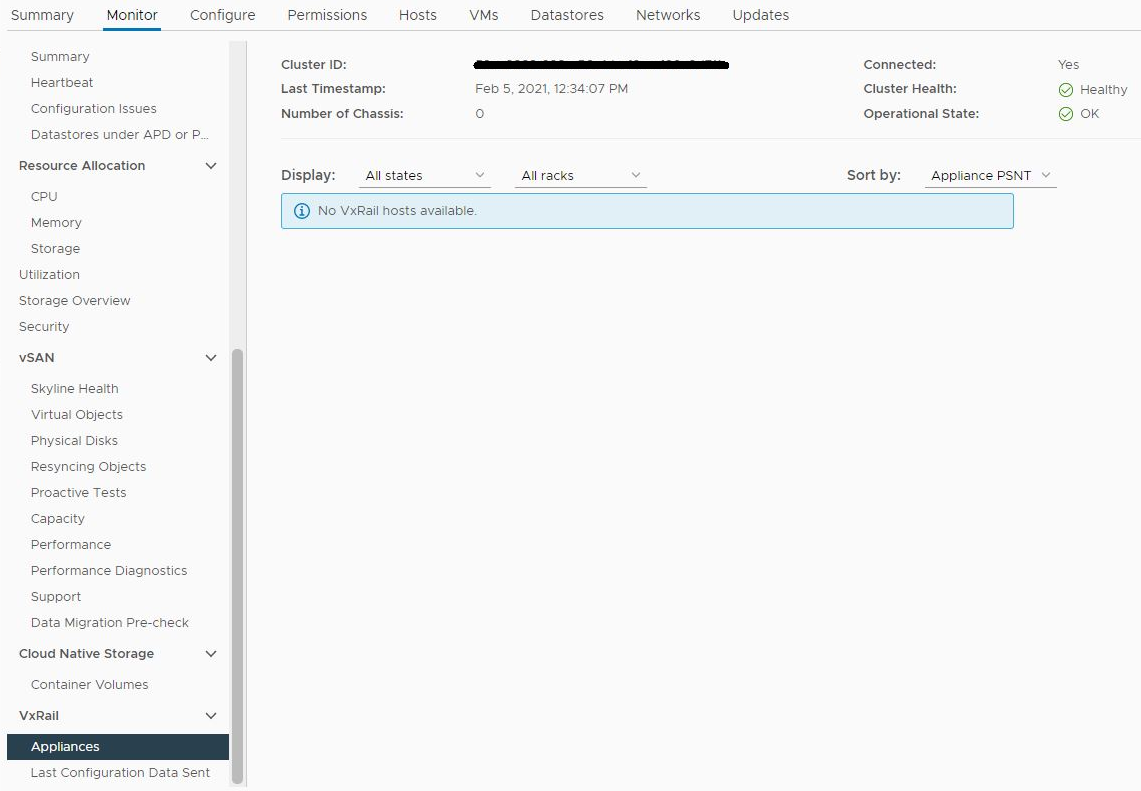
Task: Open Datastores under APD or PDL item
Action: (x=119, y=135)
